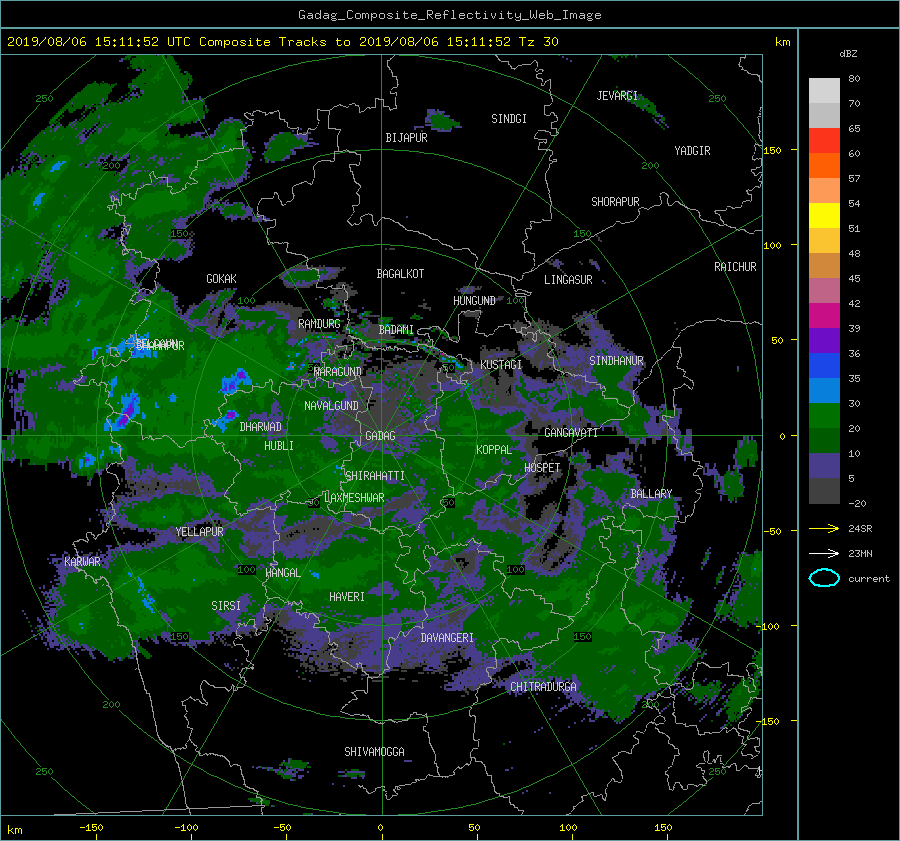Select the SINDHANUR city label
The image size is (900, 841).
coord(616,361)
